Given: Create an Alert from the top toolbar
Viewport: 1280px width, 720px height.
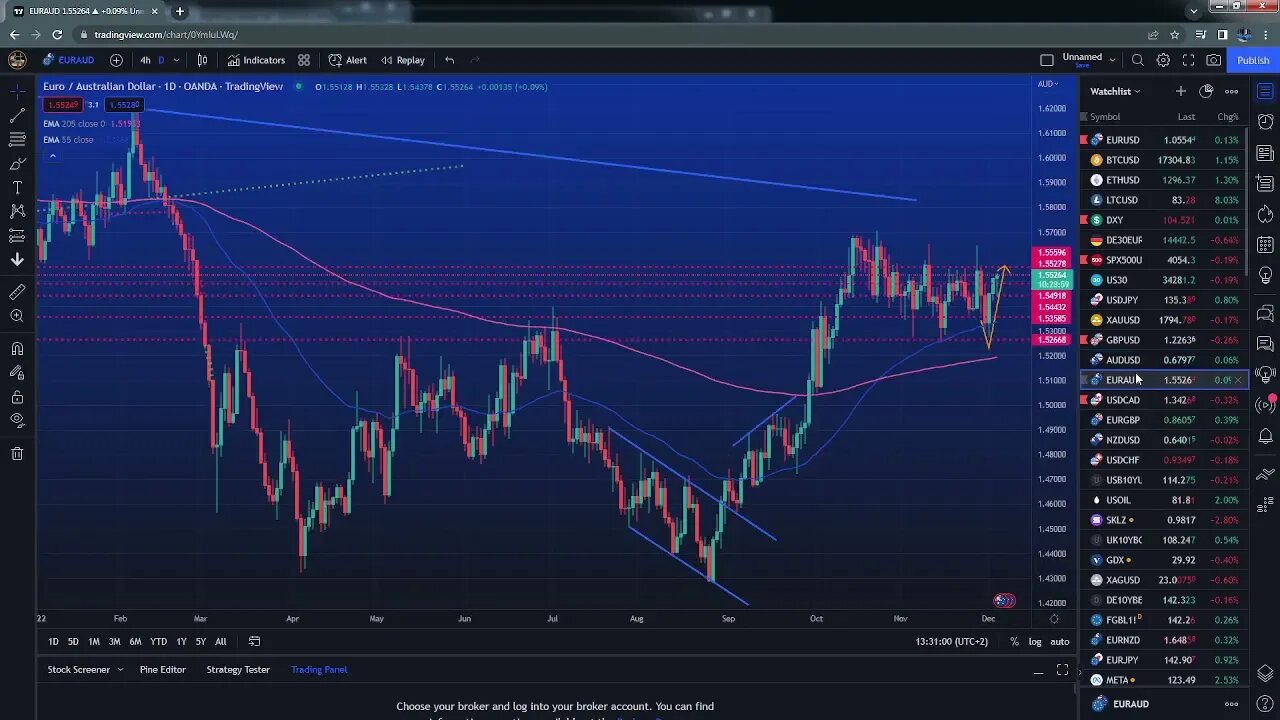Looking at the screenshot, I should [x=347, y=60].
